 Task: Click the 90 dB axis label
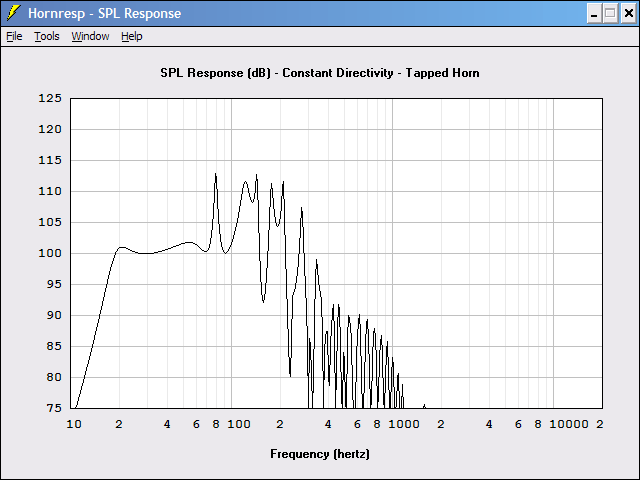tap(53, 316)
